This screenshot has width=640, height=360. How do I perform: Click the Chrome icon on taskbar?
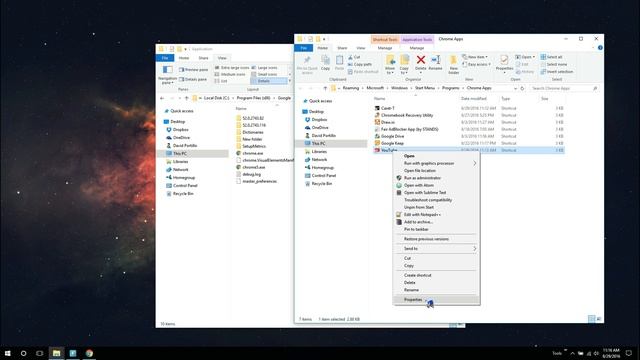[x=89, y=353]
